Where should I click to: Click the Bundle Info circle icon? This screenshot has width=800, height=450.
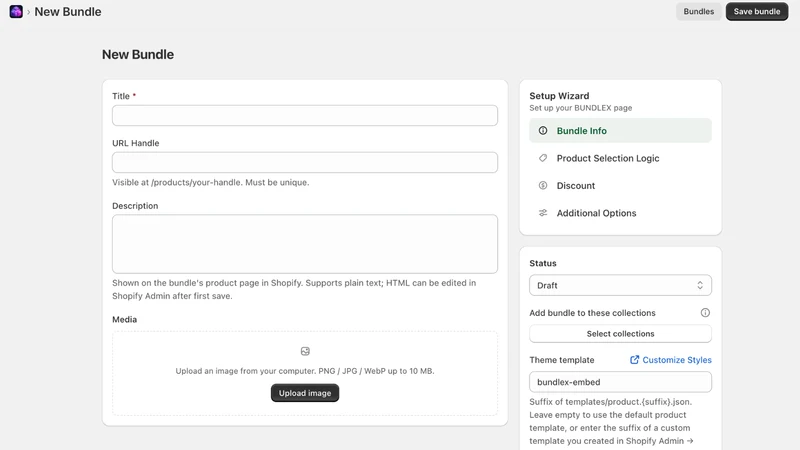click(x=543, y=131)
